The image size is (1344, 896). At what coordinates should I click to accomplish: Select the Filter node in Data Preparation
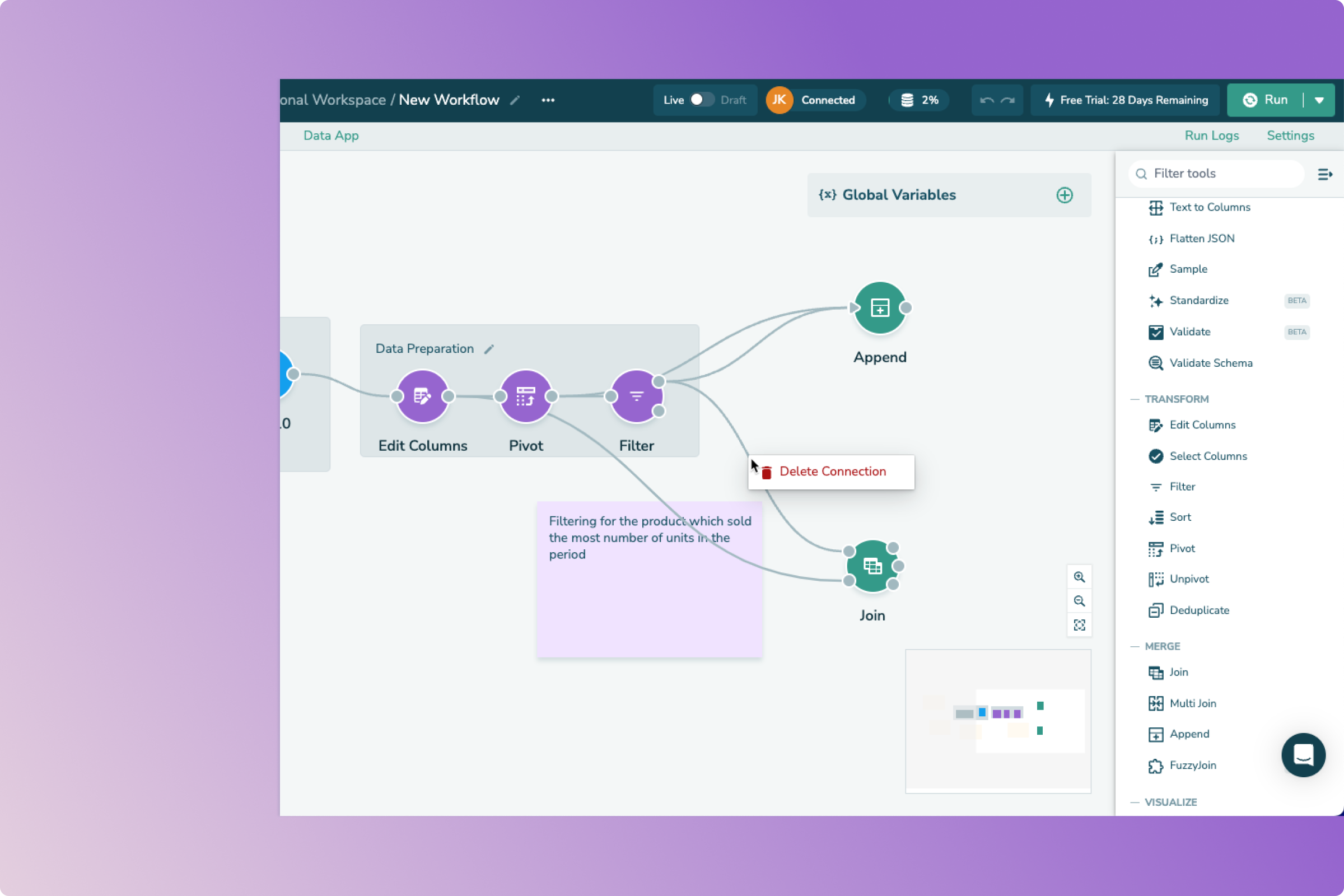point(636,396)
